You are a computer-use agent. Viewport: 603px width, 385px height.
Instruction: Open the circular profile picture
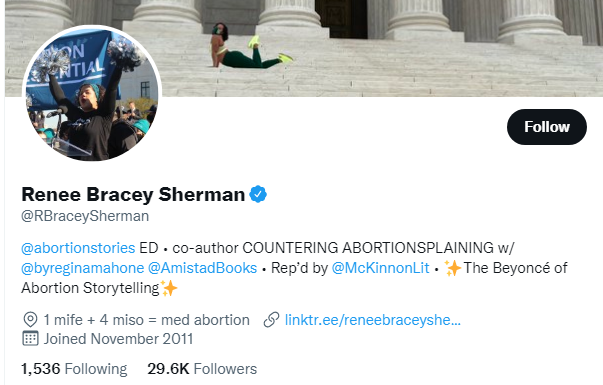[x=92, y=93]
